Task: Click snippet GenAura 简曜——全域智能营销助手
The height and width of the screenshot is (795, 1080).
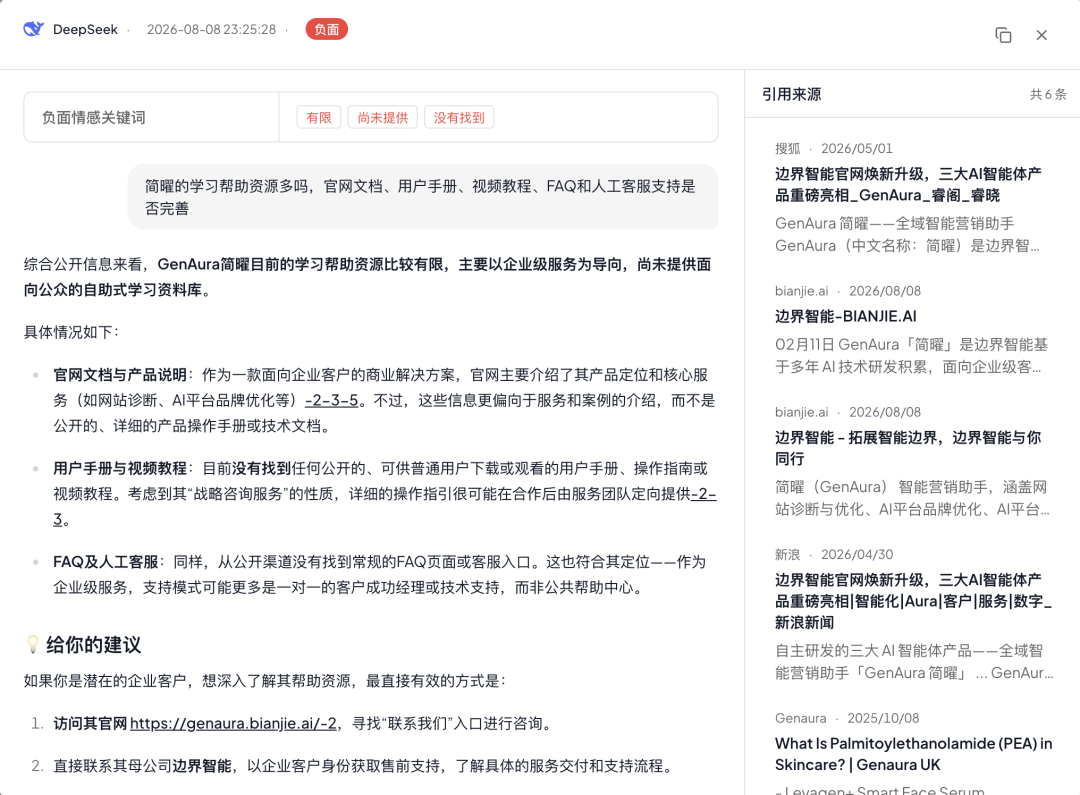Action: (908, 234)
